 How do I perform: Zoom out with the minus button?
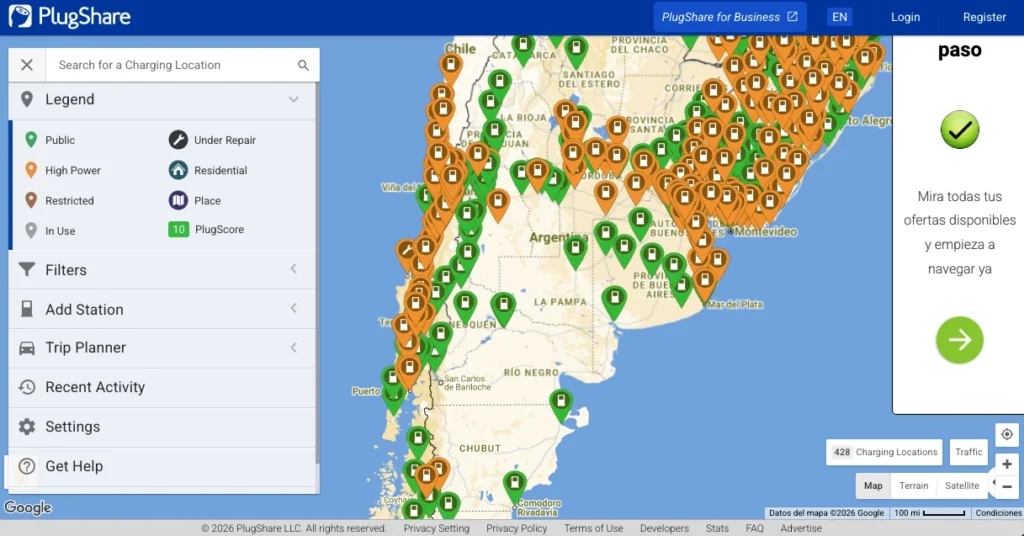click(x=1007, y=486)
